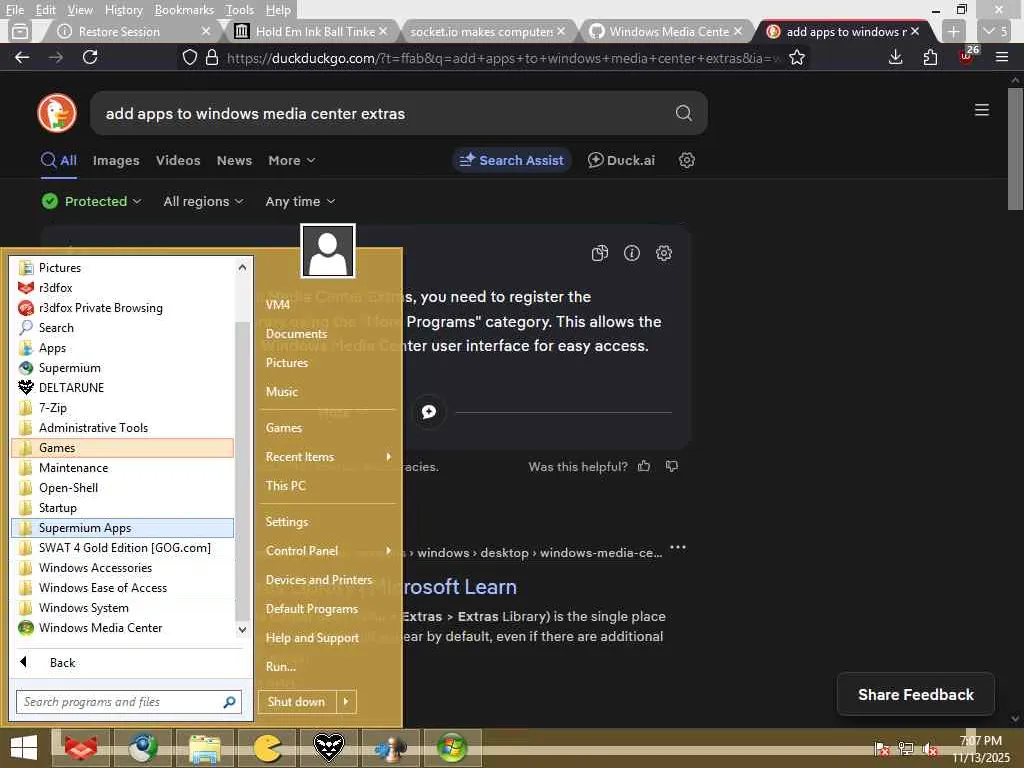The width and height of the screenshot is (1024, 768).
Task: Switch to the Images search tab
Action: (x=116, y=160)
